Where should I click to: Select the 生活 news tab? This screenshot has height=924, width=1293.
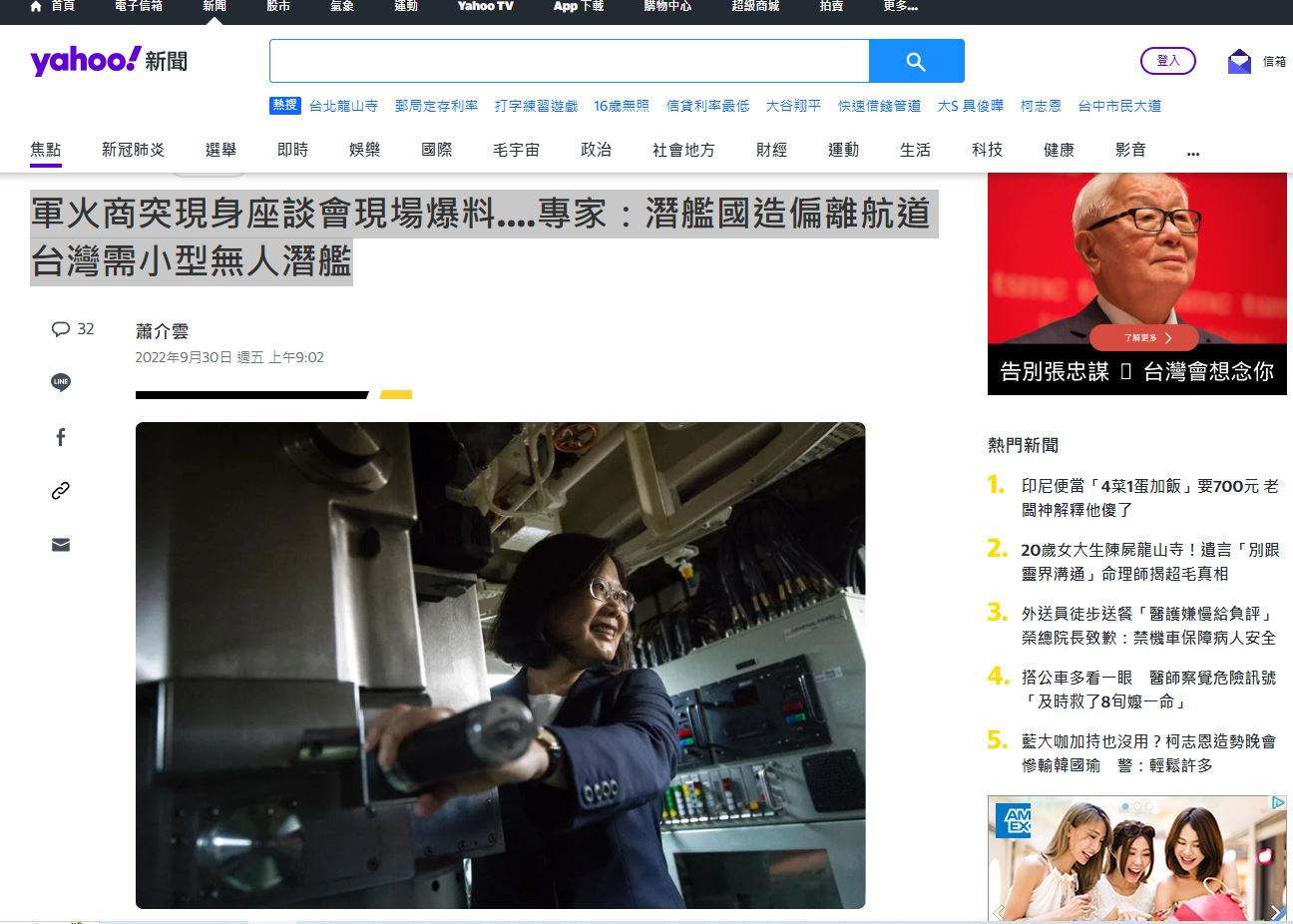[x=916, y=150]
